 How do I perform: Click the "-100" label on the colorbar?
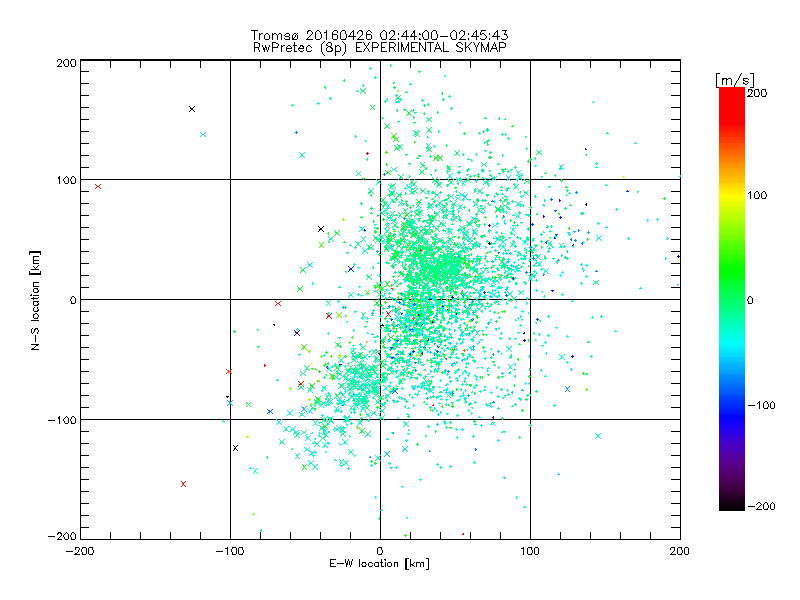pyautogui.click(x=761, y=405)
